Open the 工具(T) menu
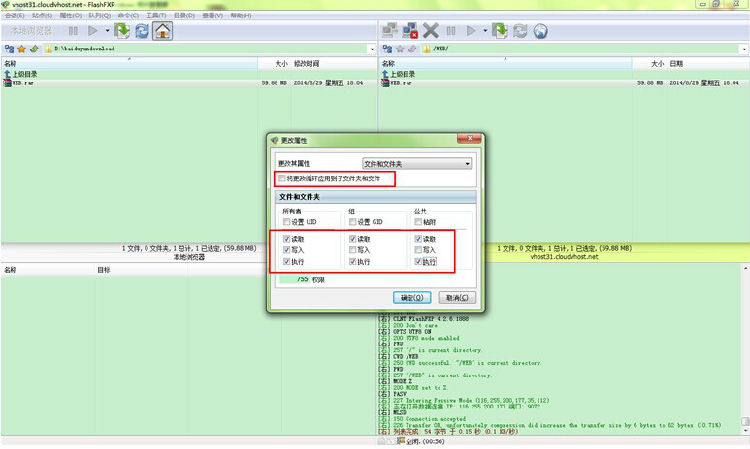The height and width of the screenshot is (449, 750). coord(155,16)
